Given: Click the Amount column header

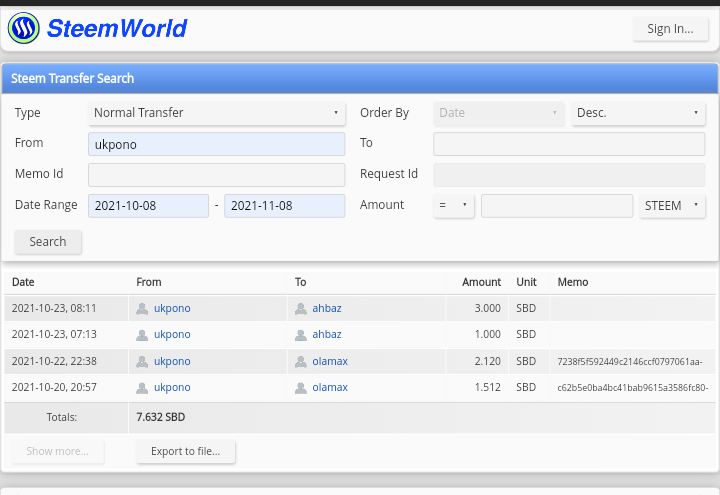Looking at the screenshot, I should tap(481, 282).
